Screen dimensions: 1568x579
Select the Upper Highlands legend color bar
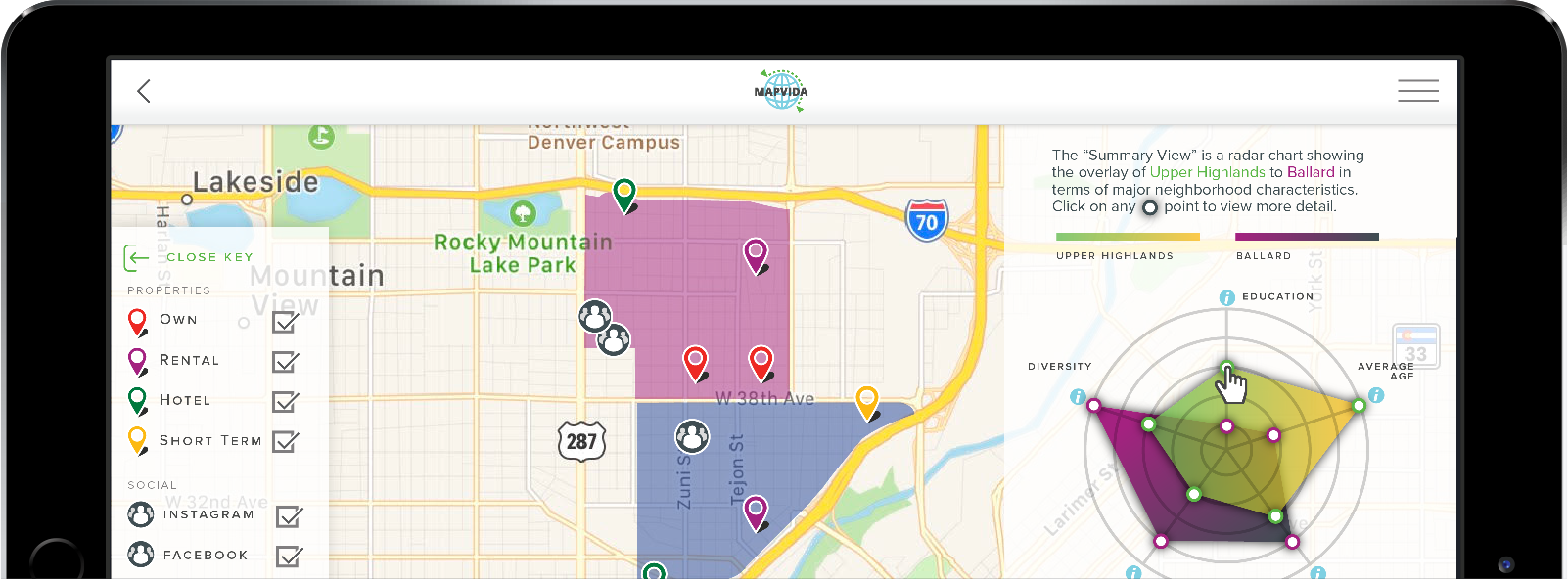pos(1128,237)
